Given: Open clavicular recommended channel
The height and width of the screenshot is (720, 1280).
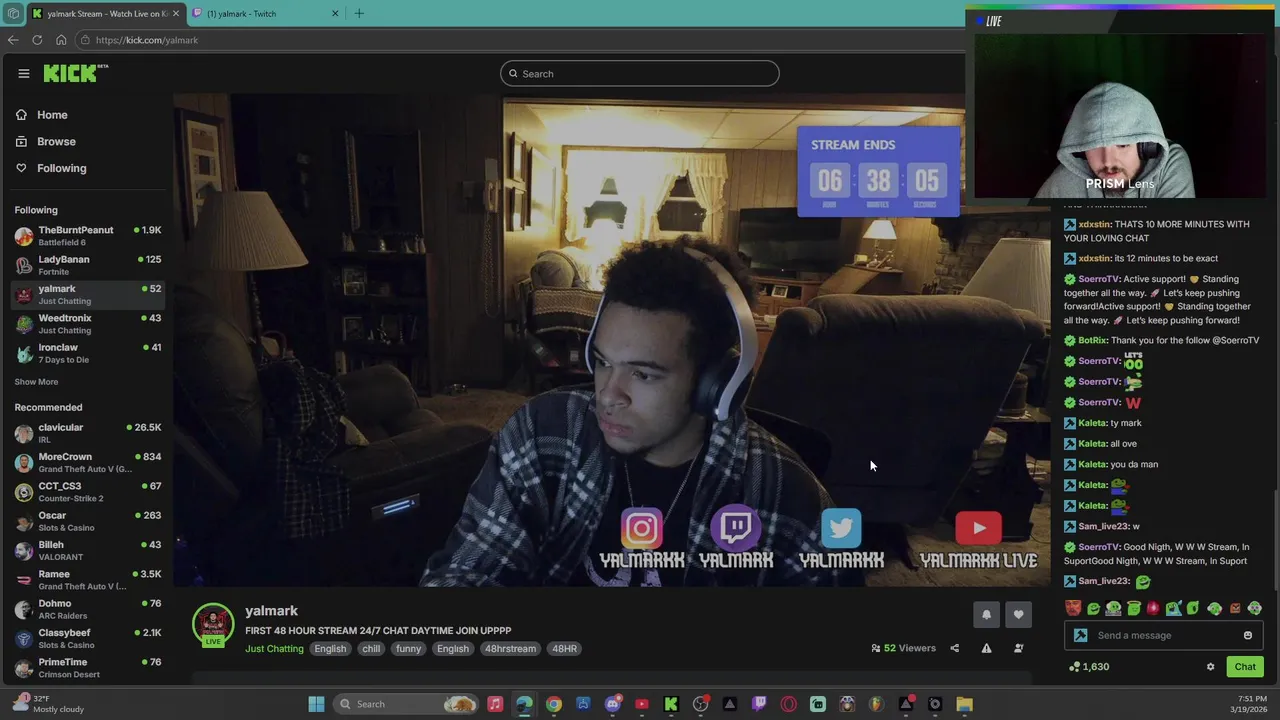Looking at the screenshot, I should [x=88, y=433].
